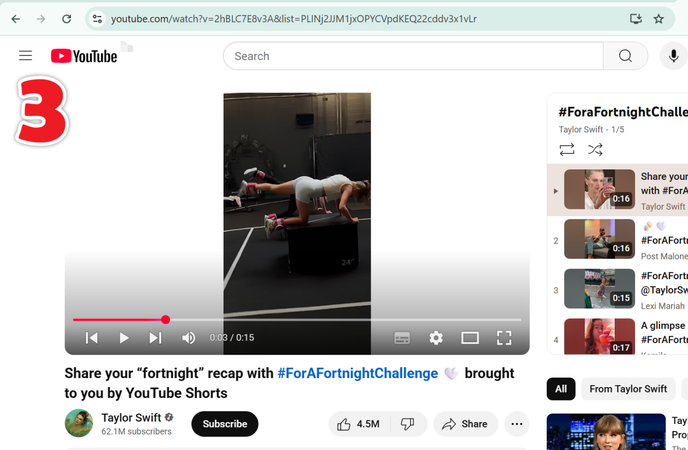688x450 pixels.
Task: Open Taylor Swift channel name link
Action: (131, 418)
